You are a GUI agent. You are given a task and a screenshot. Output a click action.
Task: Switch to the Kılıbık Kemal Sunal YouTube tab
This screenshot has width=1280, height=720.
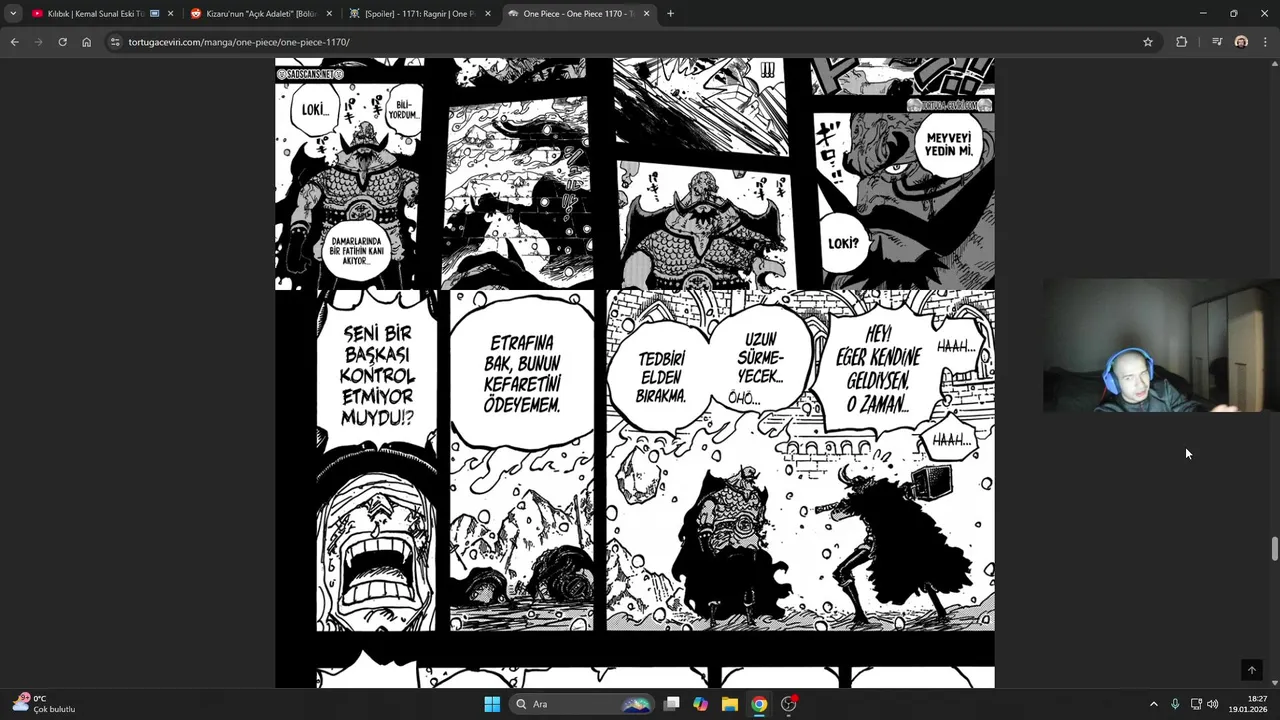(x=102, y=13)
